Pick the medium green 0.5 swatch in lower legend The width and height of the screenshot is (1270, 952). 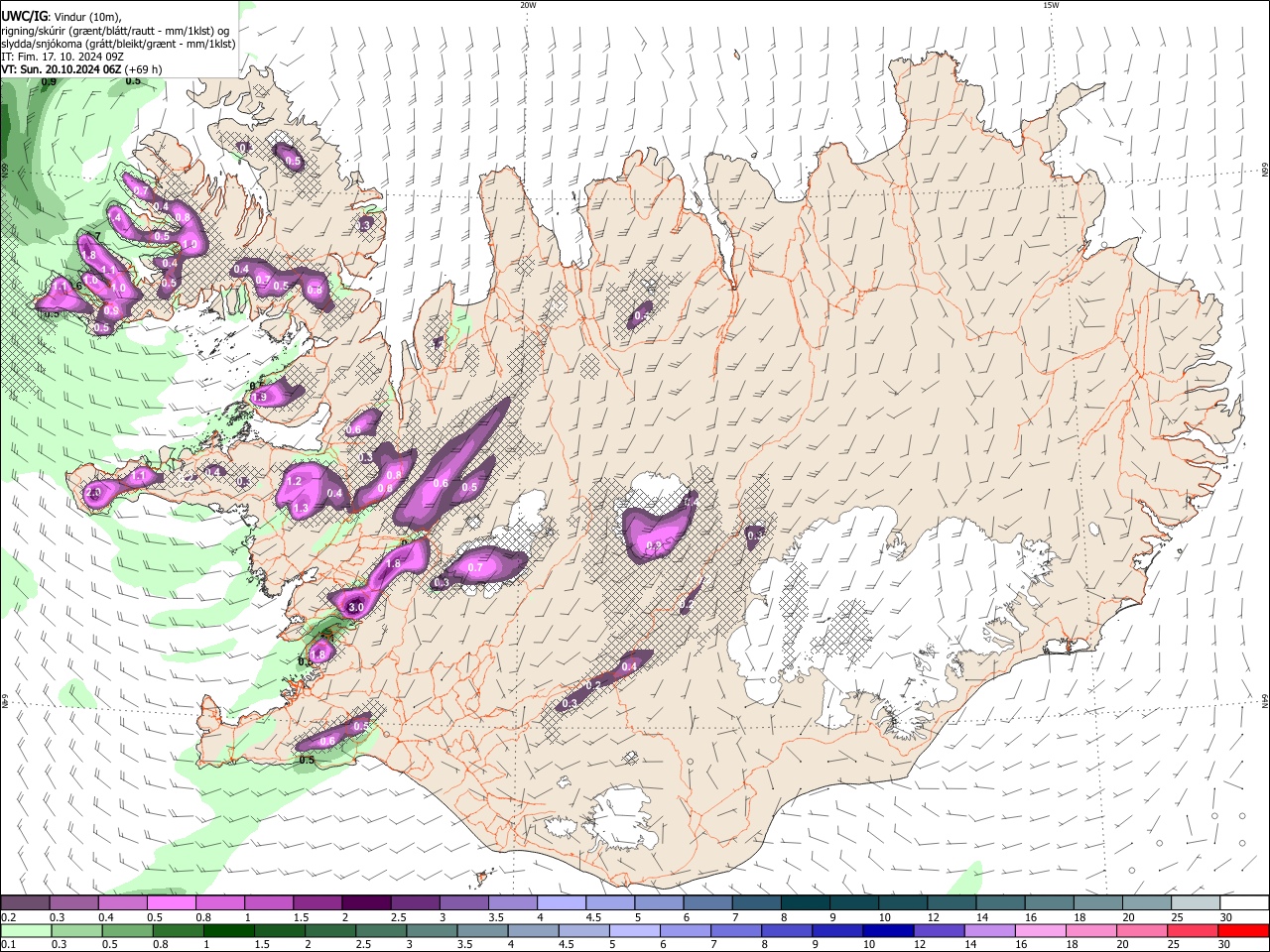(127, 930)
